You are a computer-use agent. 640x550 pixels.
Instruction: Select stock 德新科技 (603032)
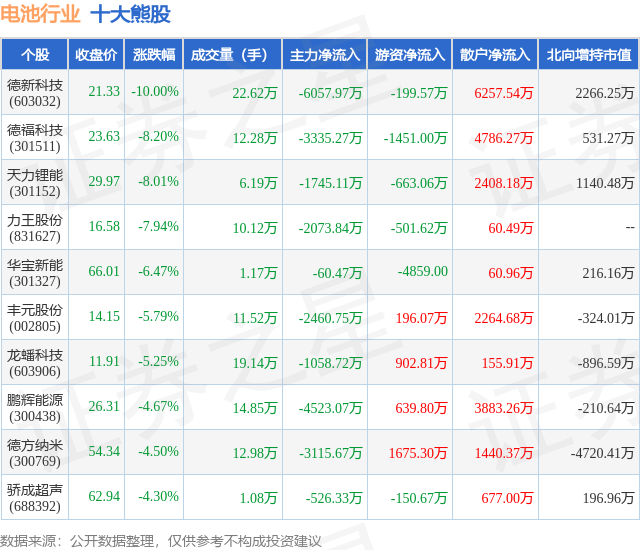coord(35,93)
